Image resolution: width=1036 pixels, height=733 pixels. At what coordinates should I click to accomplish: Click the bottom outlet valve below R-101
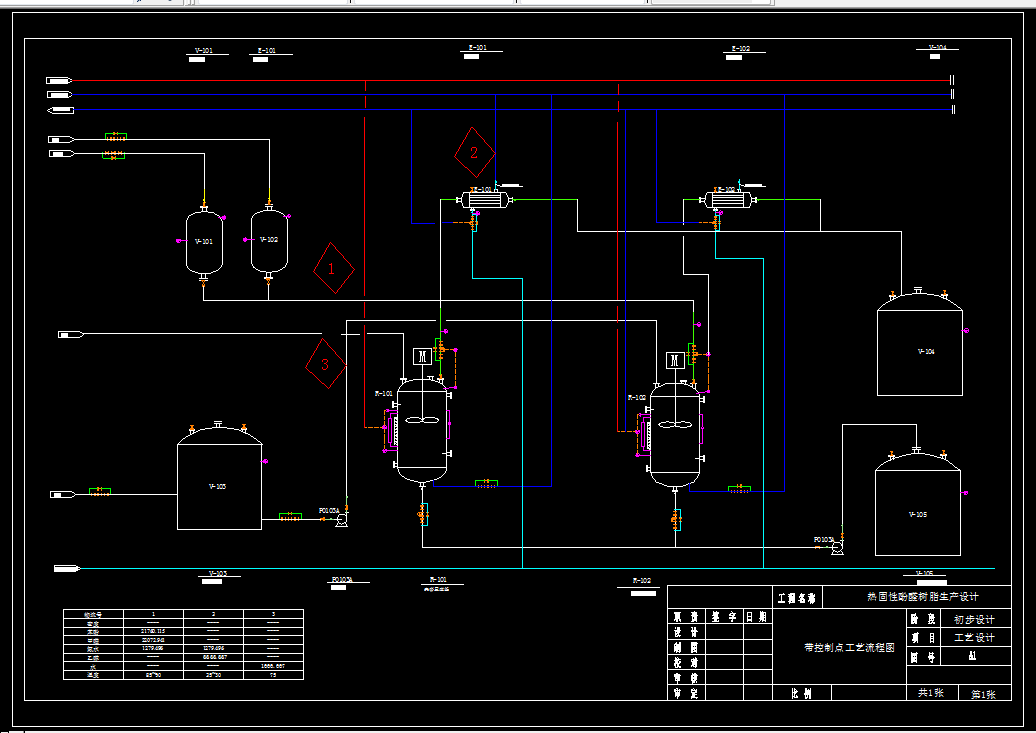coord(422,514)
